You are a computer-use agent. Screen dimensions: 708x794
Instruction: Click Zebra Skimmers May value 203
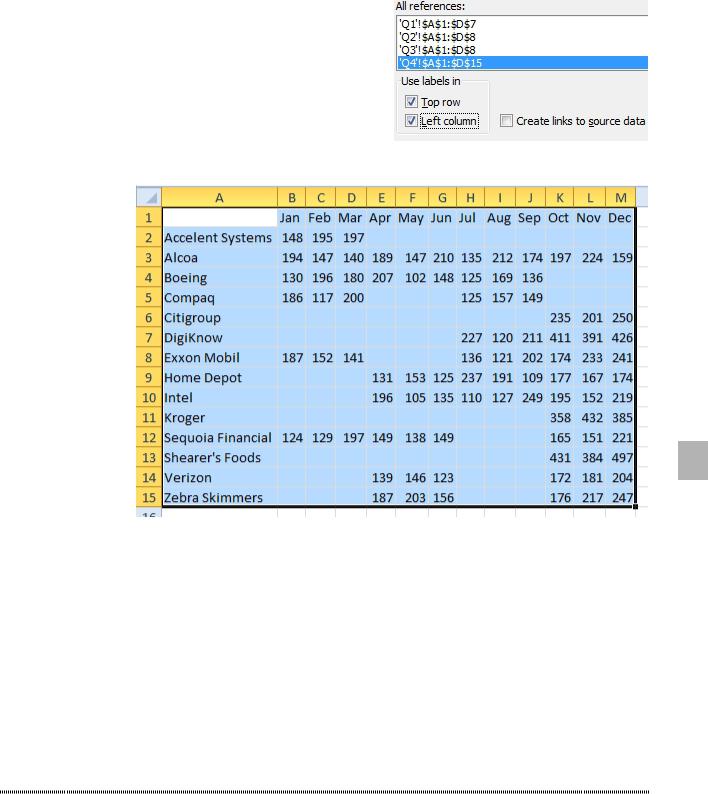pos(412,498)
